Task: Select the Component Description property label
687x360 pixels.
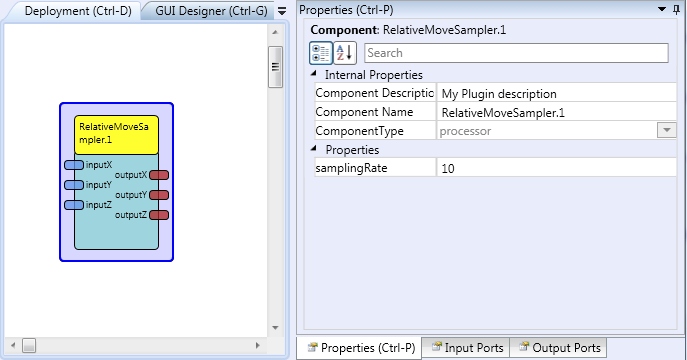Action: tap(375, 93)
